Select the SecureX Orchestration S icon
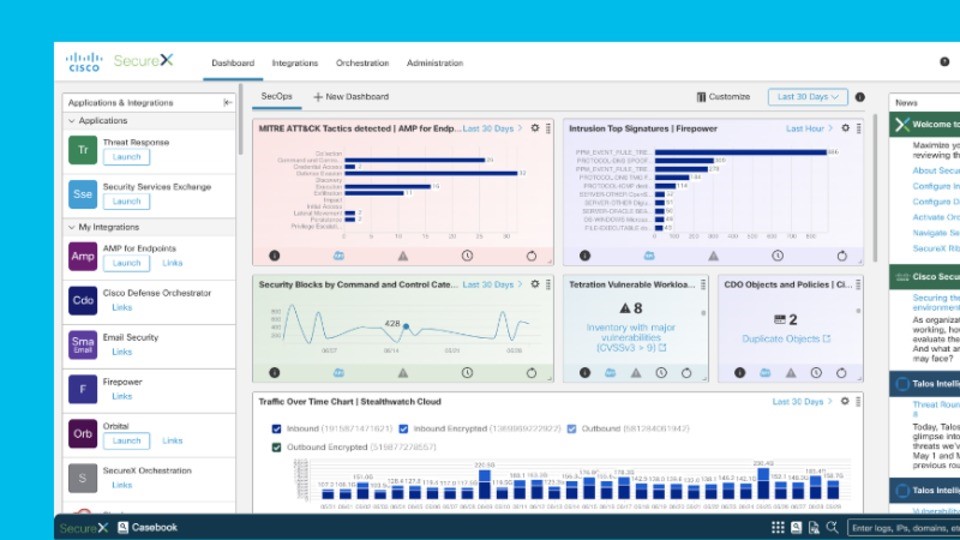This screenshot has height=540, width=960. click(x=83, y=478)
